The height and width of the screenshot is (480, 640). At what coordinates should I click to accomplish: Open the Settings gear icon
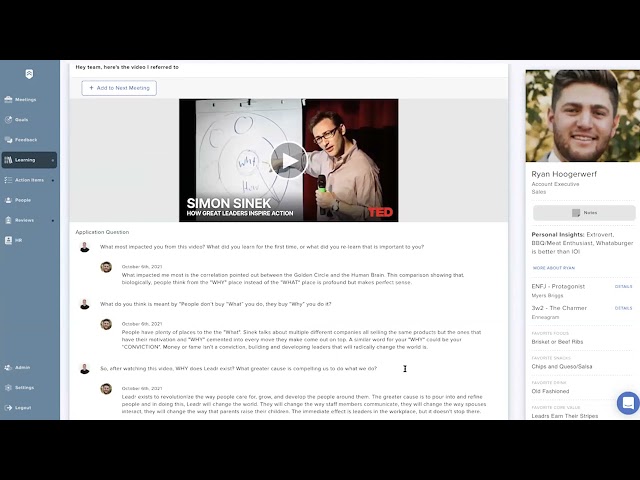pos(8,387)
